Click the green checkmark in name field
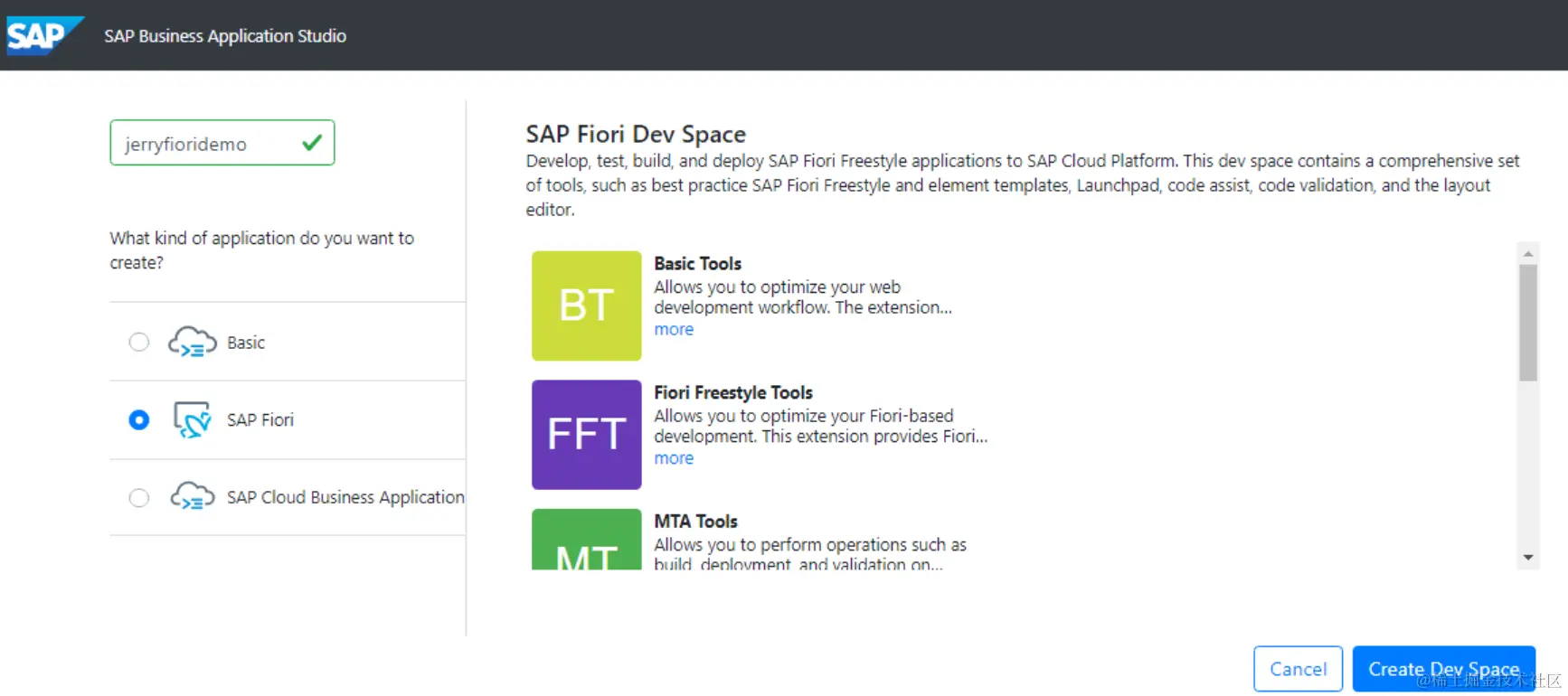 [312, 143]
